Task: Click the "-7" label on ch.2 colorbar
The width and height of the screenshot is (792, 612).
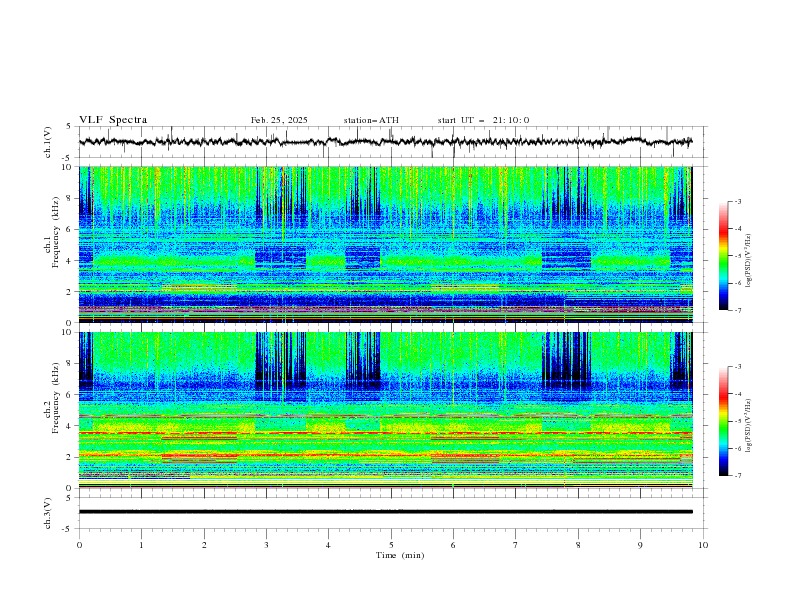Action: point(737,476)
